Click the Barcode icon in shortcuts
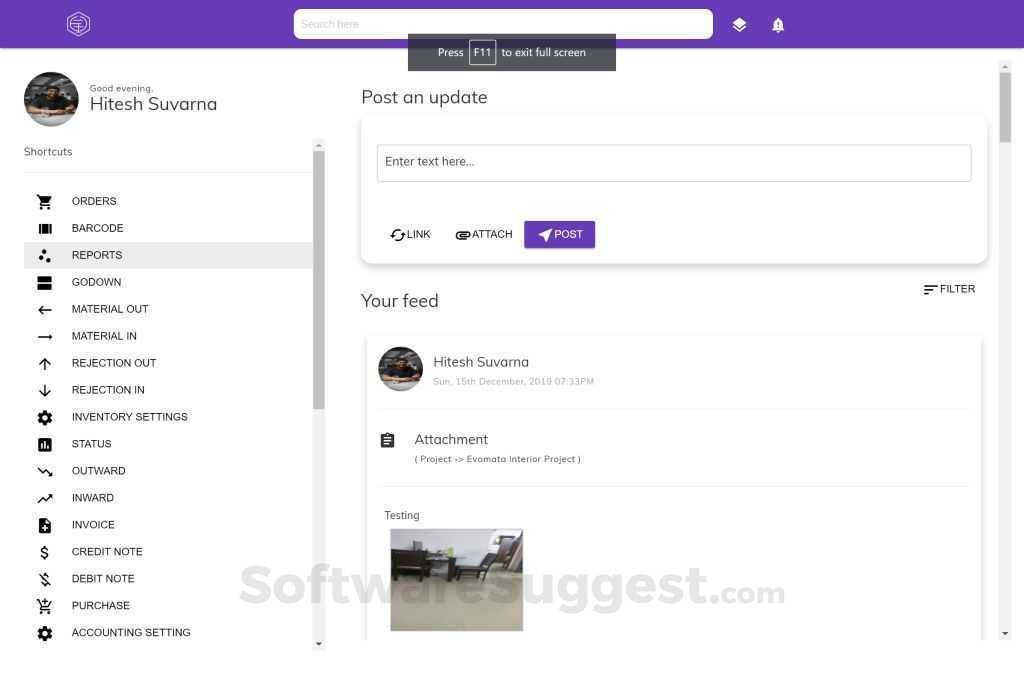The image size is (1024, 683). 45,229
